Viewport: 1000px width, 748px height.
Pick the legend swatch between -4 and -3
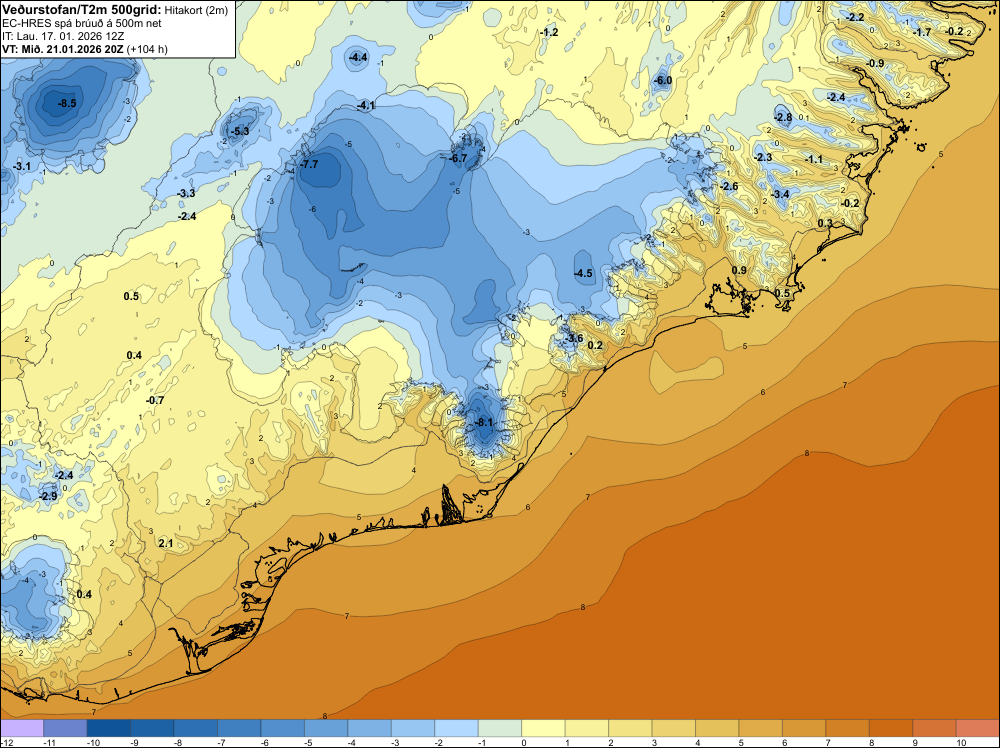369,728
